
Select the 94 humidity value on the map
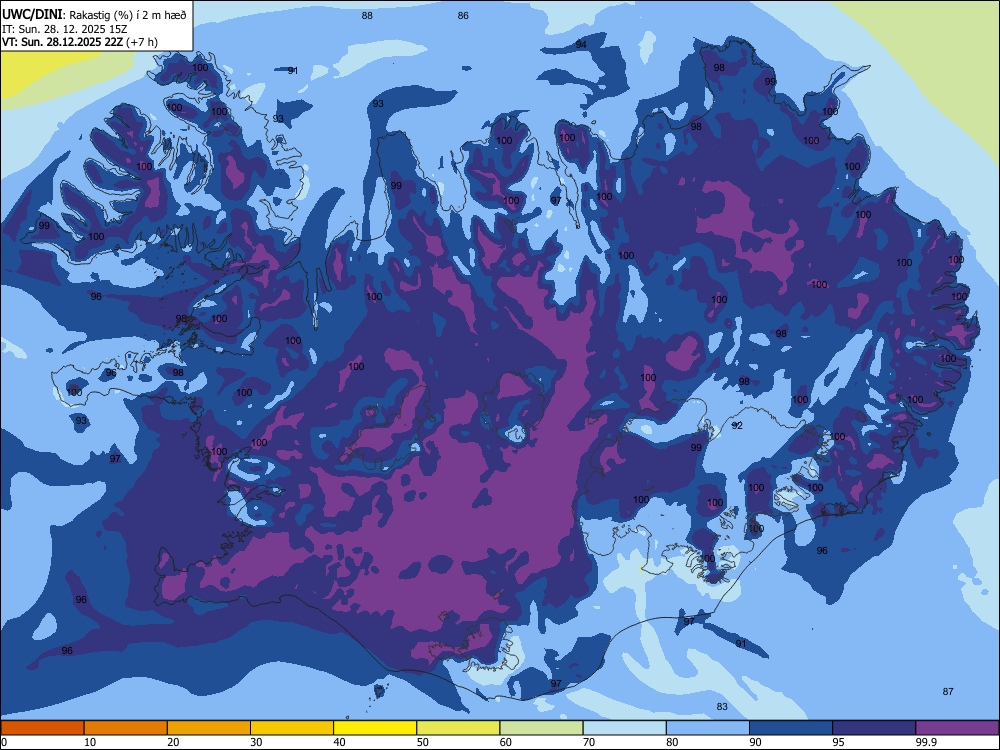[x=581, y=44]
